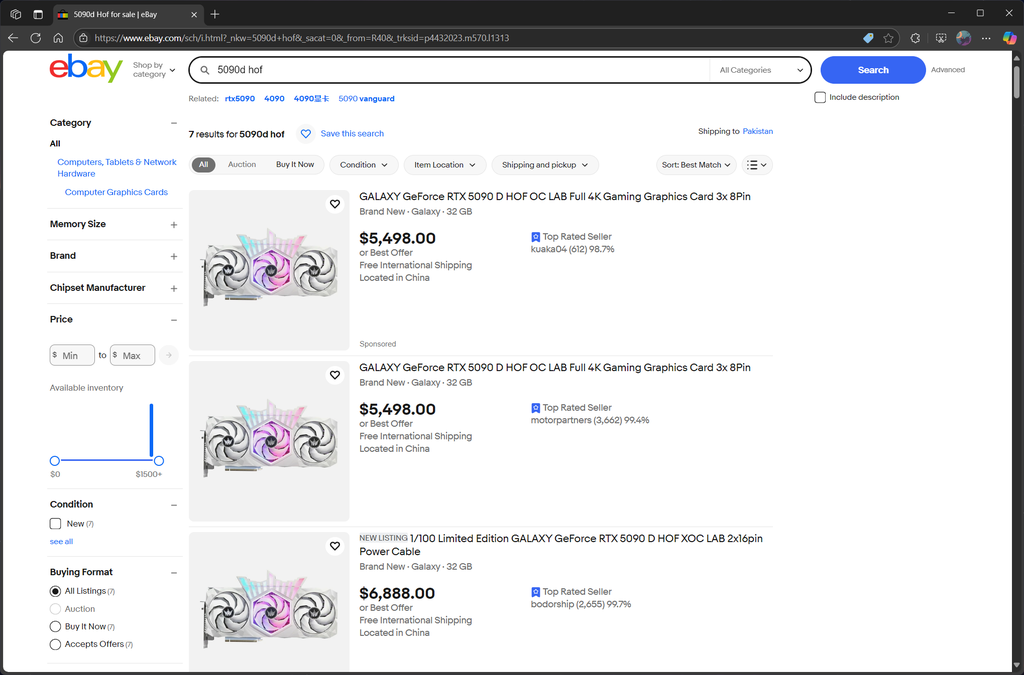Image resolution: width=1024 pixels, height=675 pixels.
Task: Expand Brand filter section
Action: coord(174,257)
